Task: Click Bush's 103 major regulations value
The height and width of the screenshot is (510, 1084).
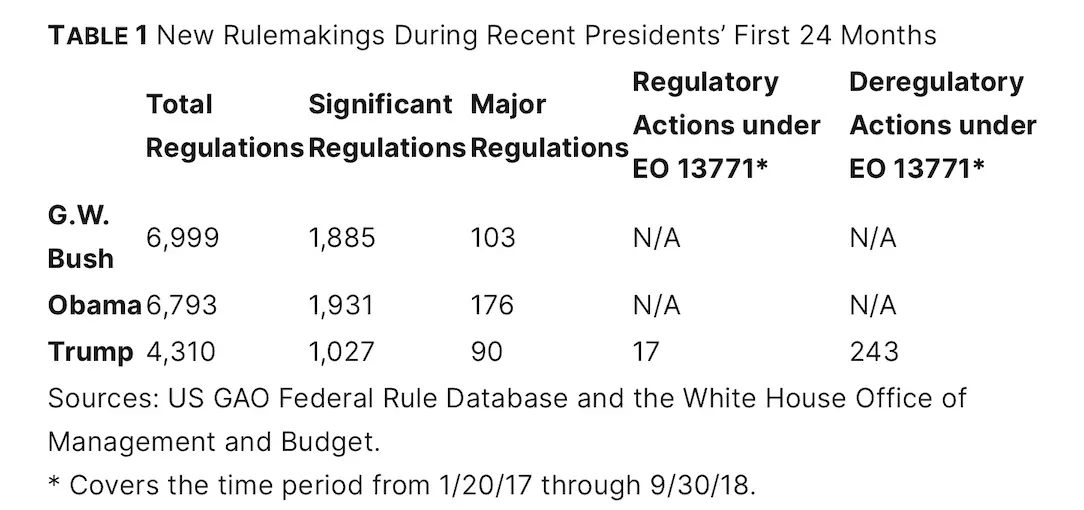Action: (x=493, y=237)
